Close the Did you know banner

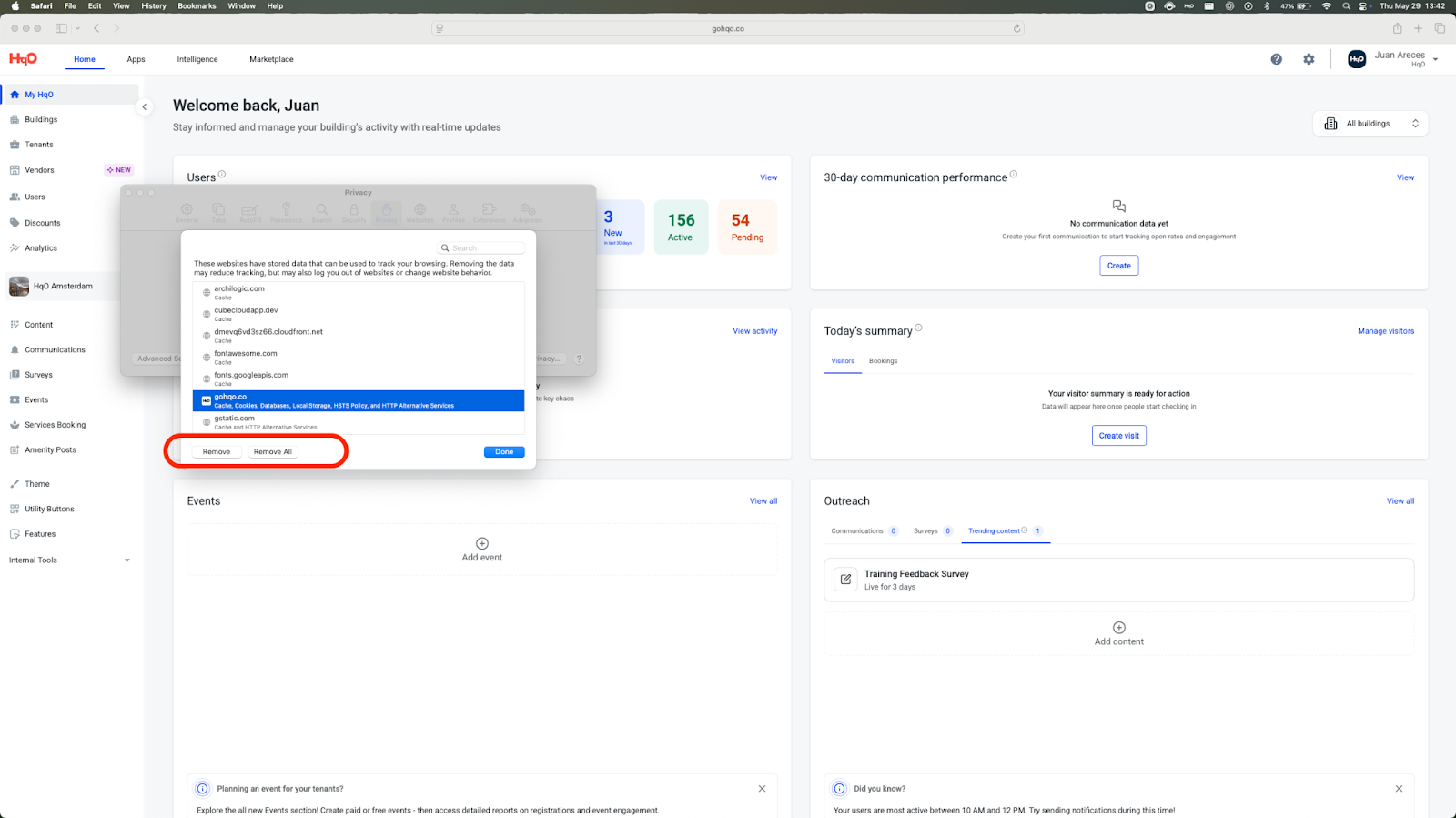pos(1399,789)
